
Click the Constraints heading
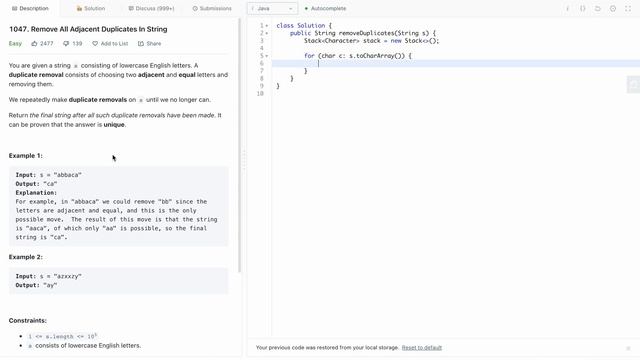coord(28,320)
